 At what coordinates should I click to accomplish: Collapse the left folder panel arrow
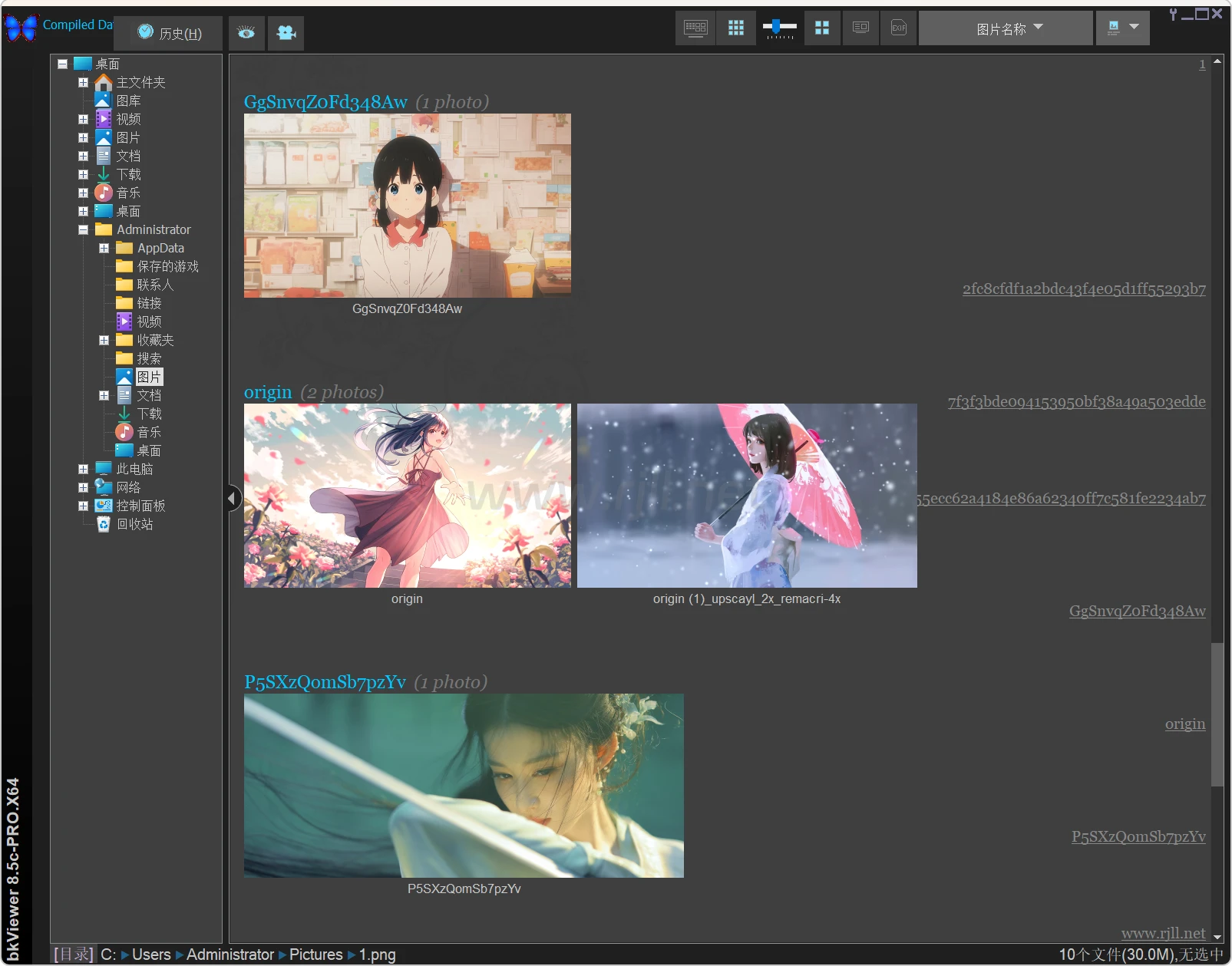[232, 499]
